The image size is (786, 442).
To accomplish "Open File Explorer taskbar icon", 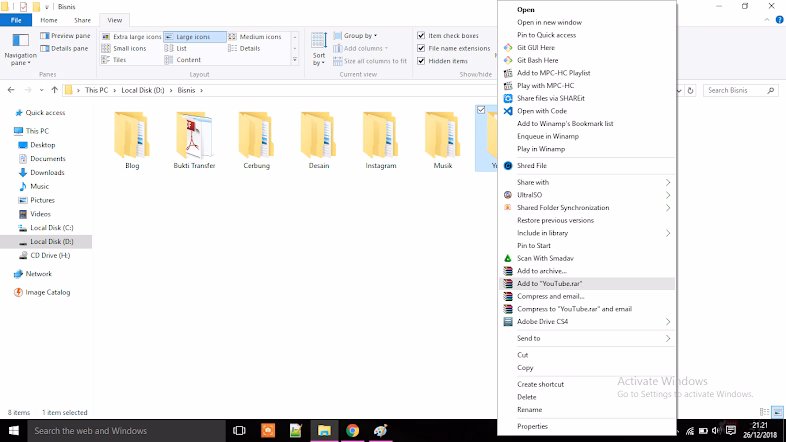I will point(324,430).
